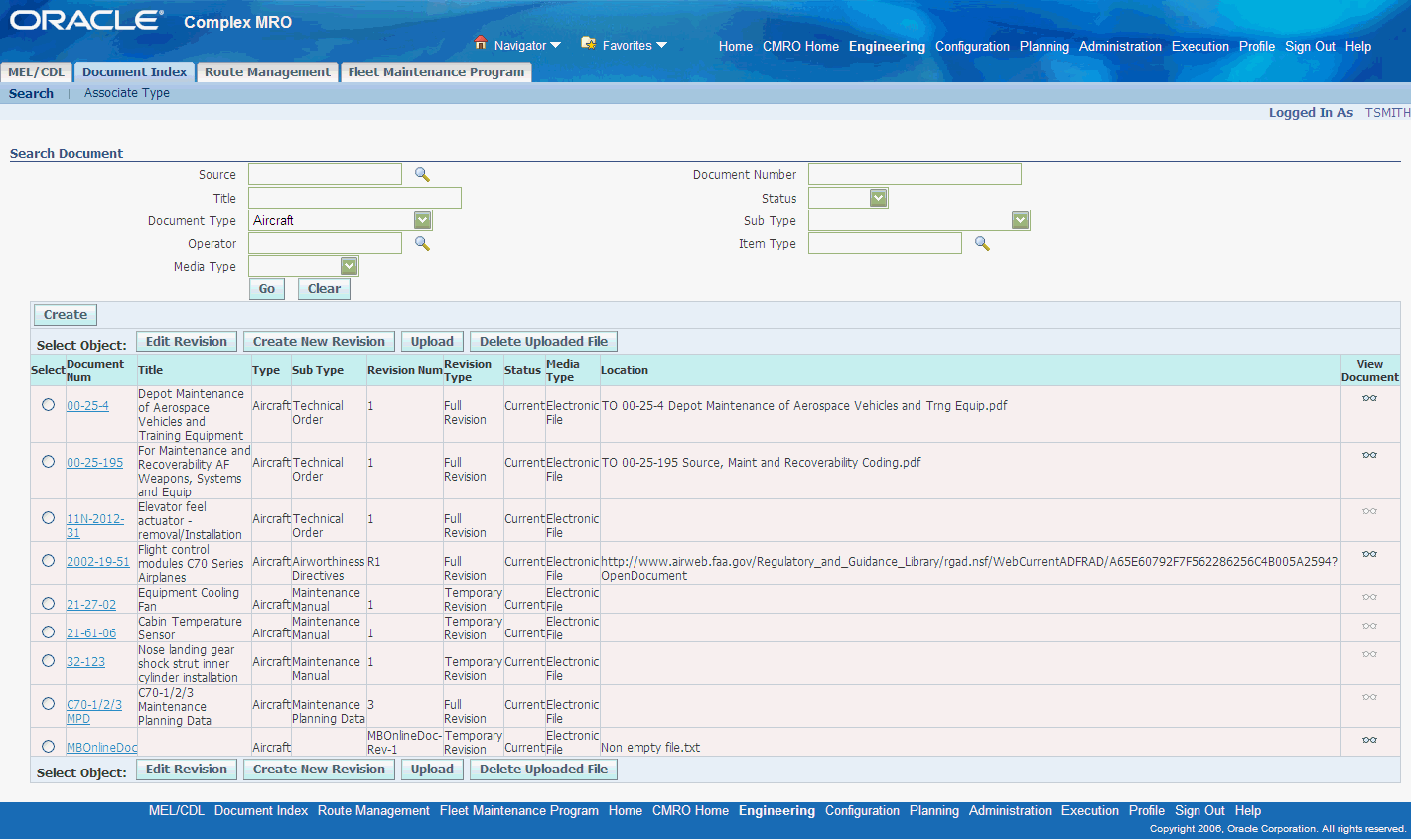Select radio button for document 2002-19-51

[48, 561]
